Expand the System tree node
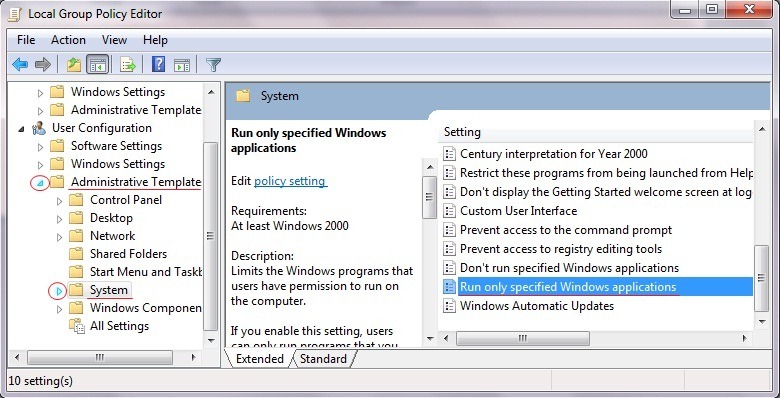 tap(59, 291)
